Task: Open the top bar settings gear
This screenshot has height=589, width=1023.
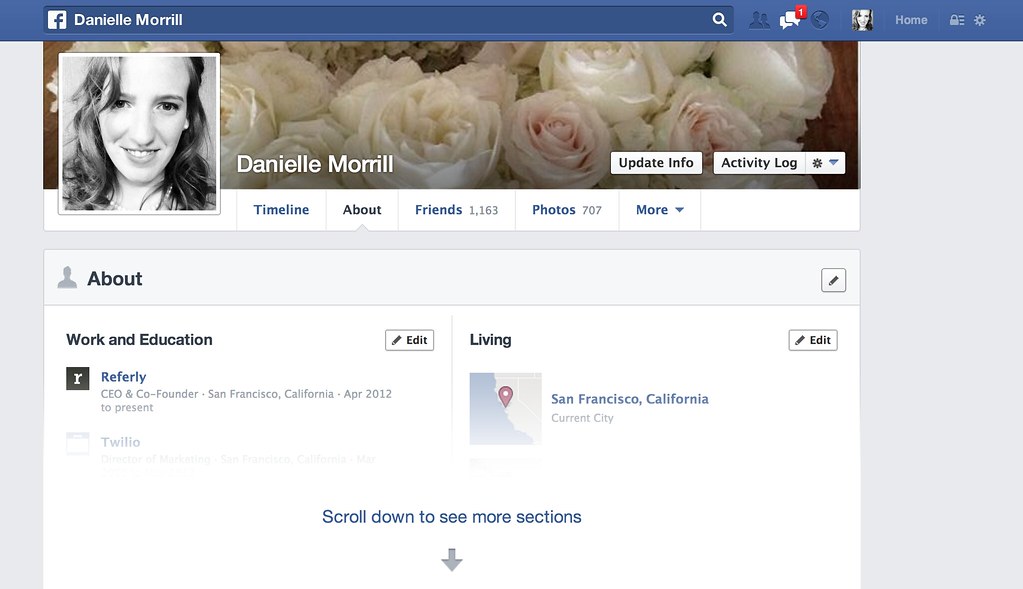Action: [x=979, y=20]
